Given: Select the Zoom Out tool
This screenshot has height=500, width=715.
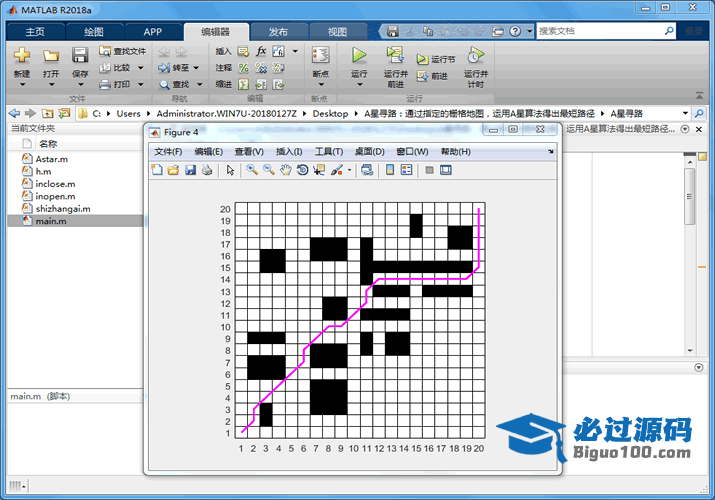Looking at the screenshot, I should pyautogui.click(x=269, y=170).
